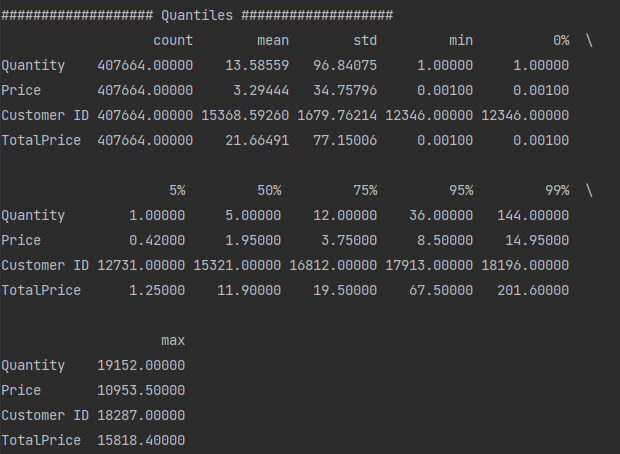Image resolution: width=620 pixels, height=454 pixels.
Task: Click the Customer ID 5% value 12731.00000
Action: (141, 265)
